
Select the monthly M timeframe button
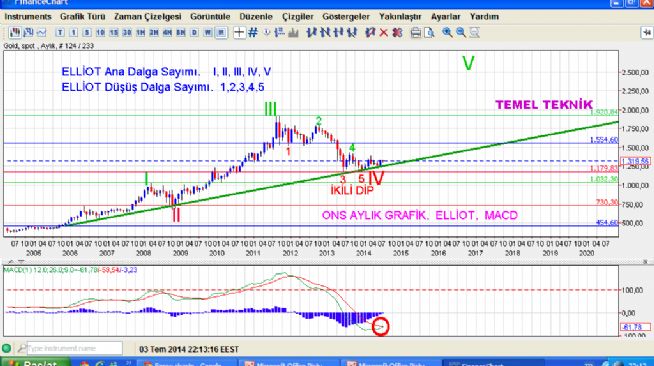(221, 33)
